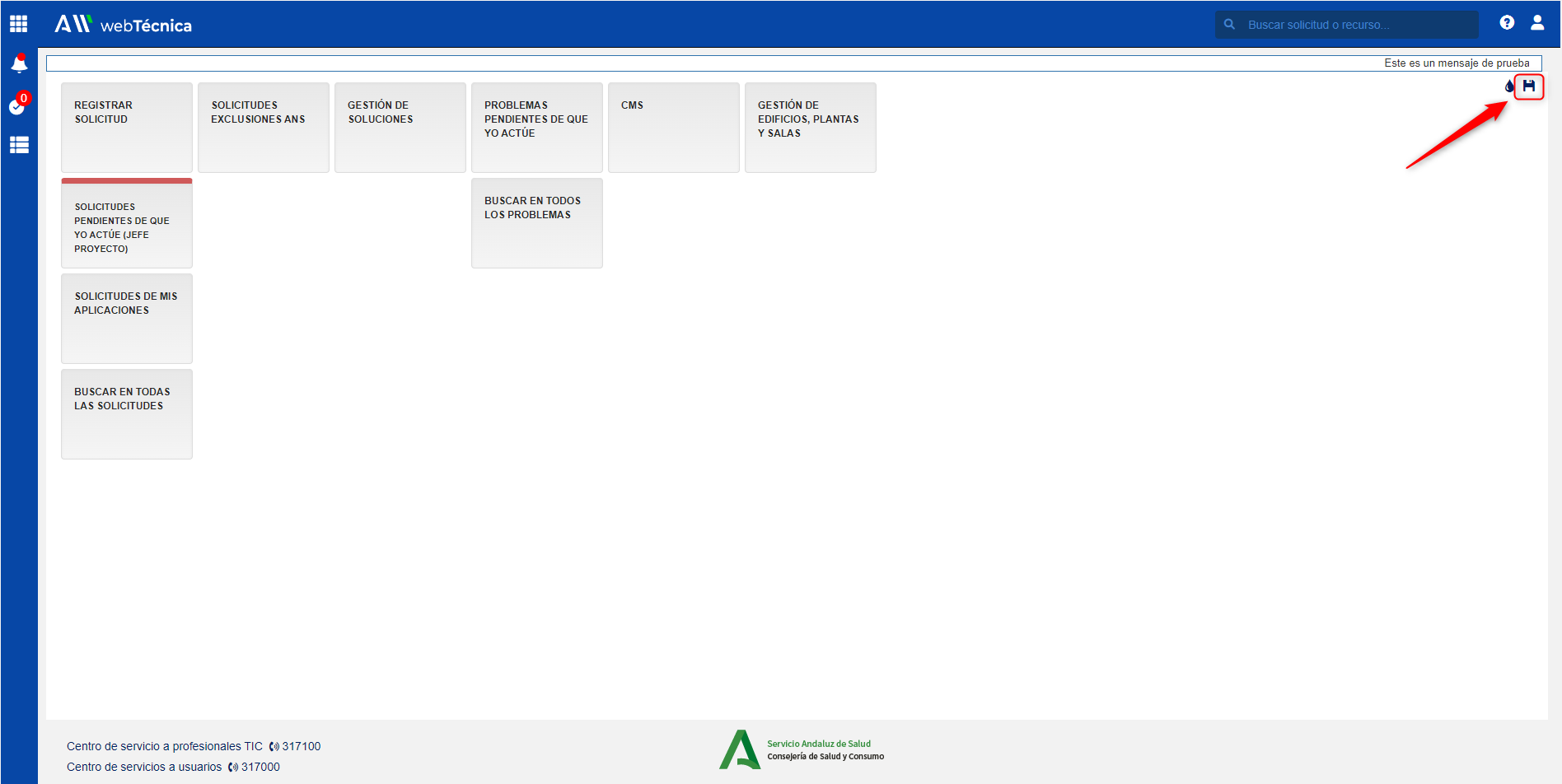Viewport: 1562px width, 784px height.
Task: Click the color theme droplet icon
Action: pos(1509,86)
